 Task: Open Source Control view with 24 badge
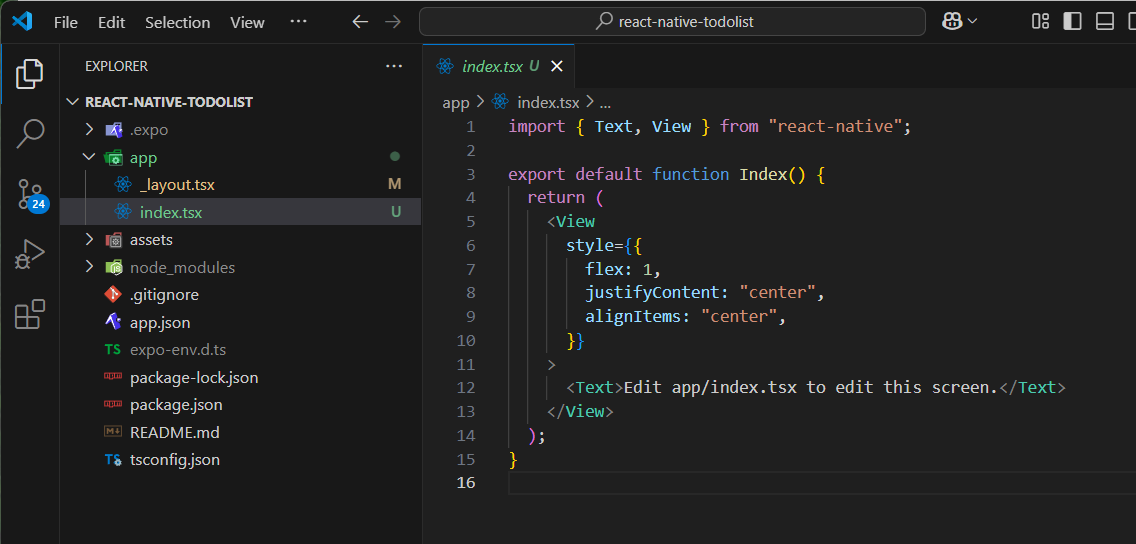(x=30, y=194)
